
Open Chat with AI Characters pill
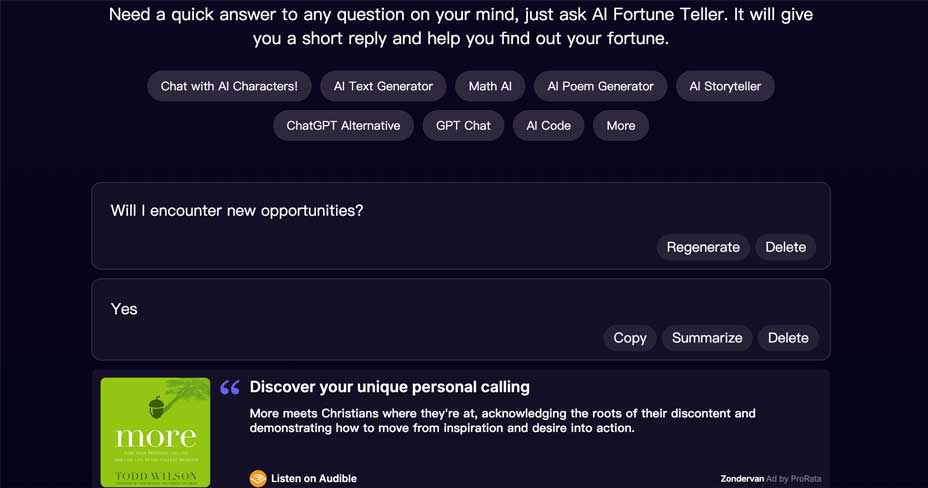229,86
